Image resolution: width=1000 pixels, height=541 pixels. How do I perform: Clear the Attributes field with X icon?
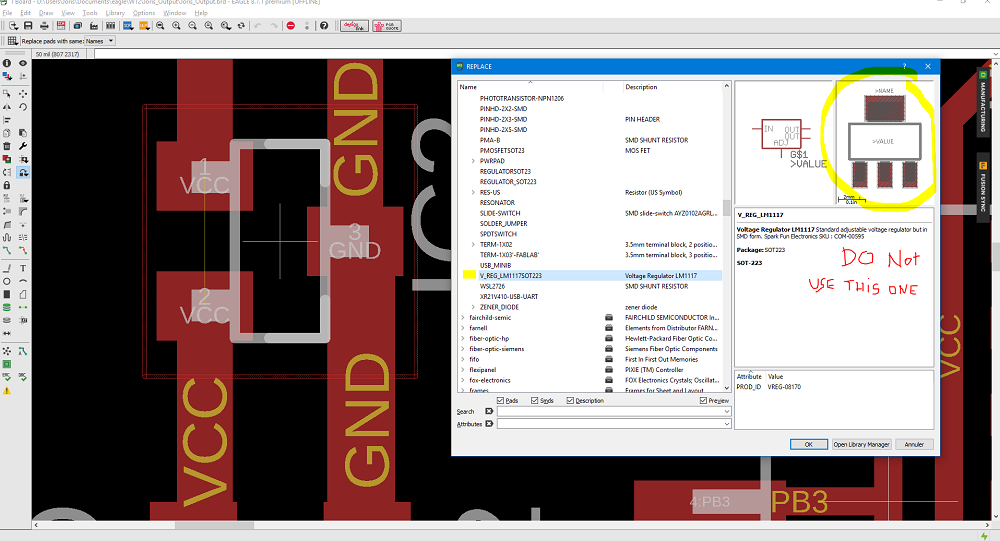click(489, 424)
